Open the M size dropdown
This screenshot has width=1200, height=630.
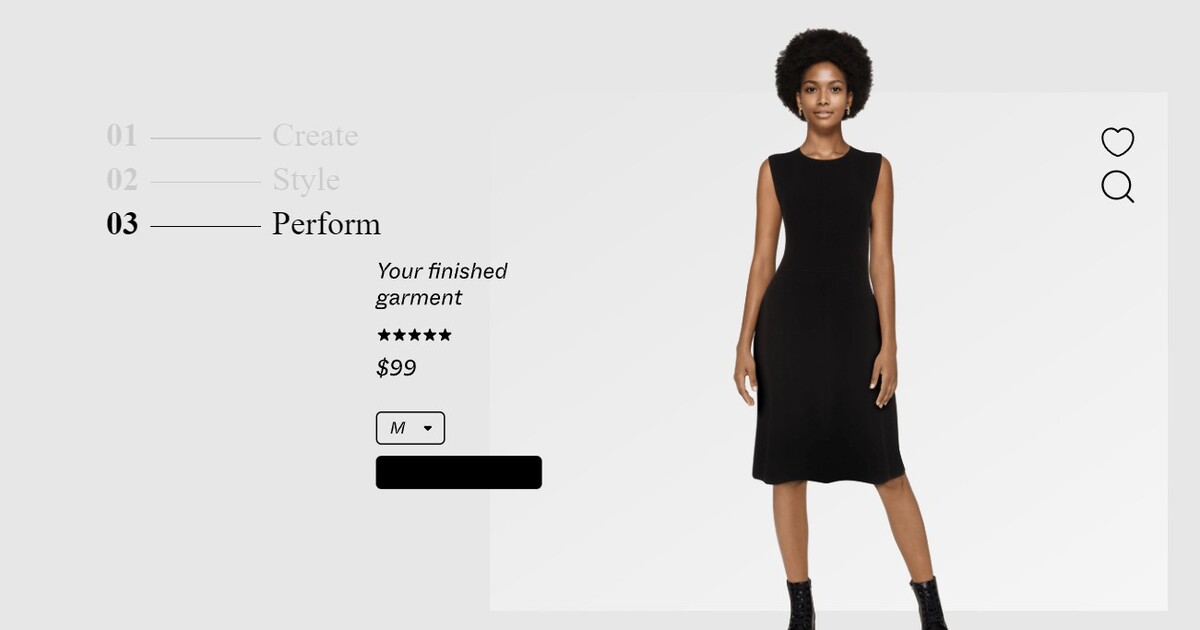(410, 428)
